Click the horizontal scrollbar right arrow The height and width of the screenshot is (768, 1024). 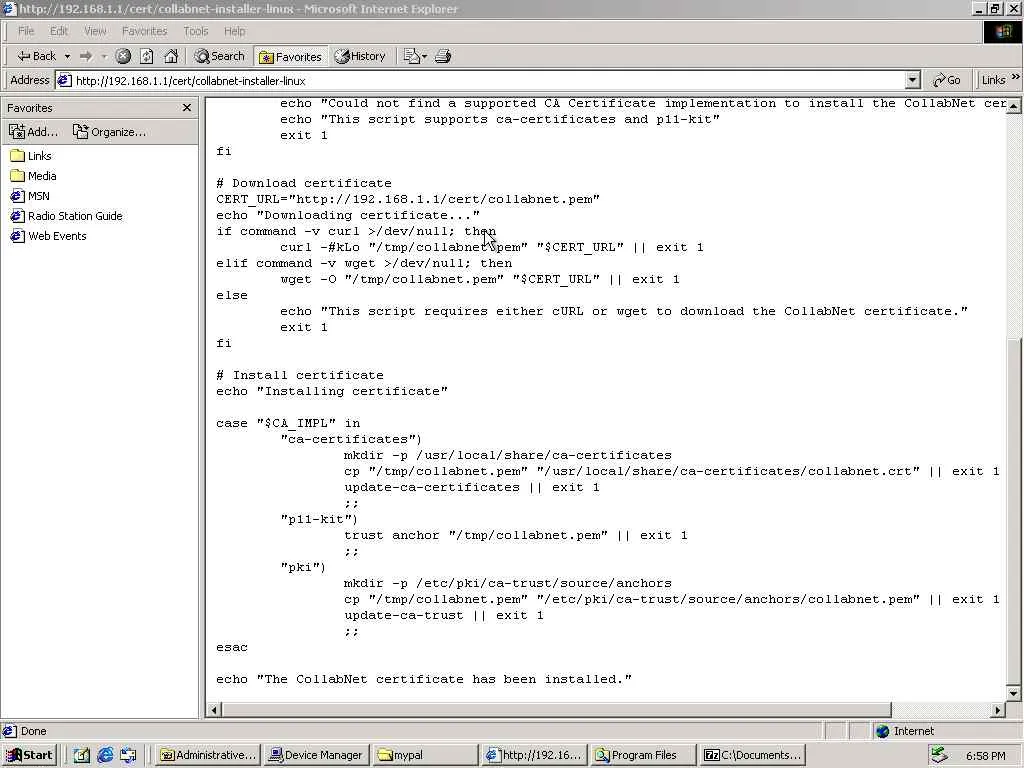(x=997, y=710)
